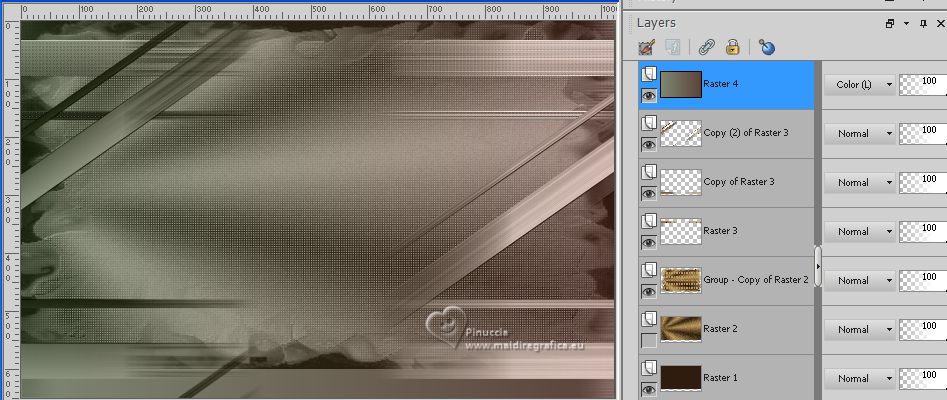Click raster layer type icon for Raster 4

click(649, 75)
